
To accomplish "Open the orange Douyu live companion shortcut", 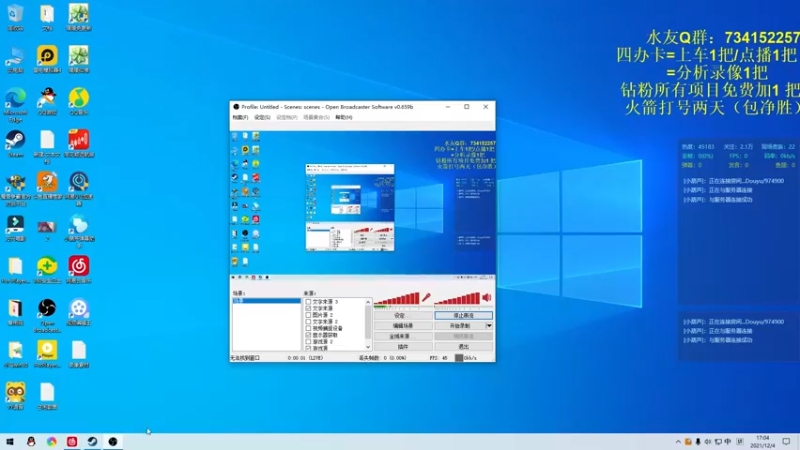I will point(47,185).
